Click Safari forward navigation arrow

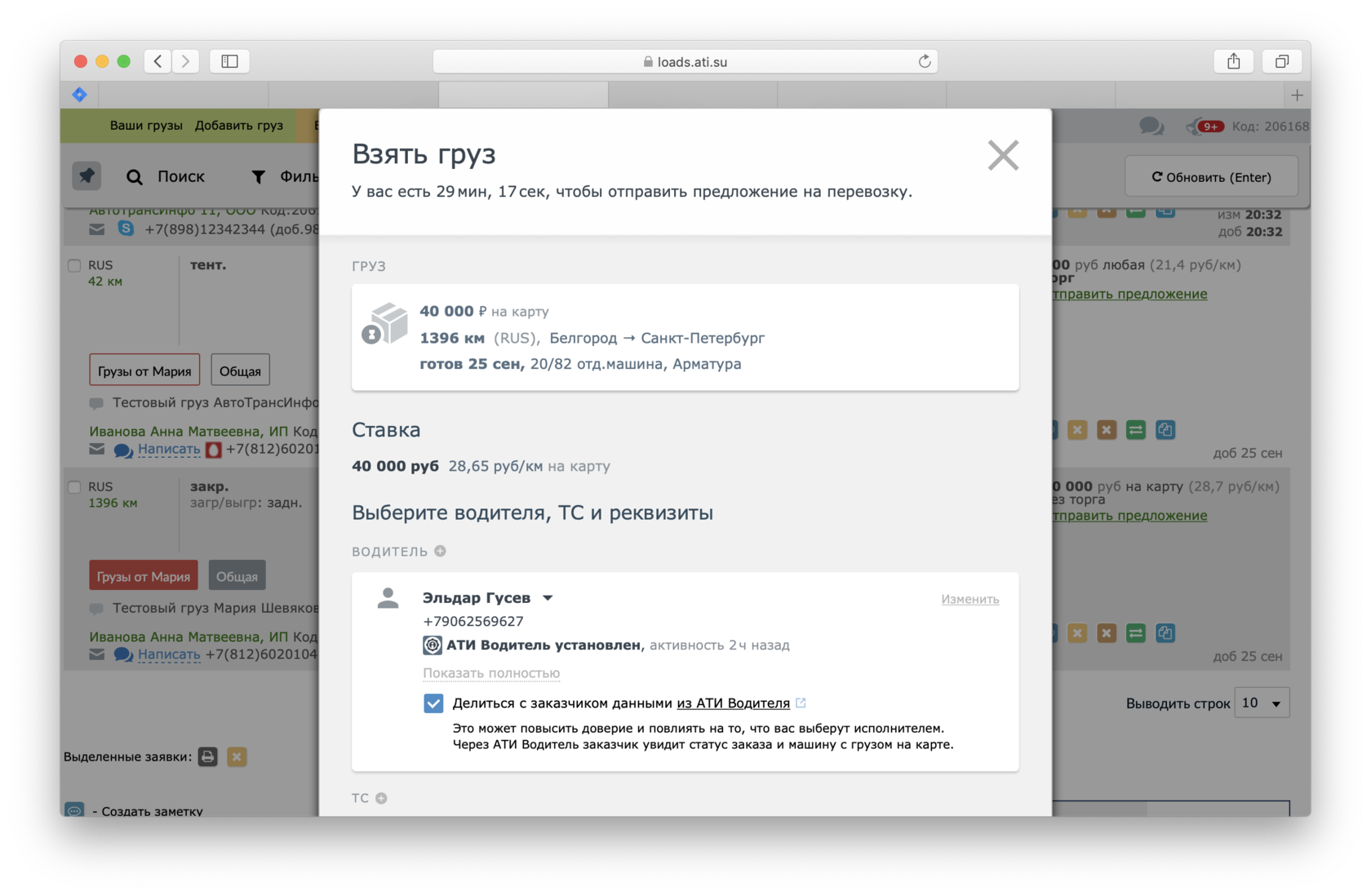[186, 61]
